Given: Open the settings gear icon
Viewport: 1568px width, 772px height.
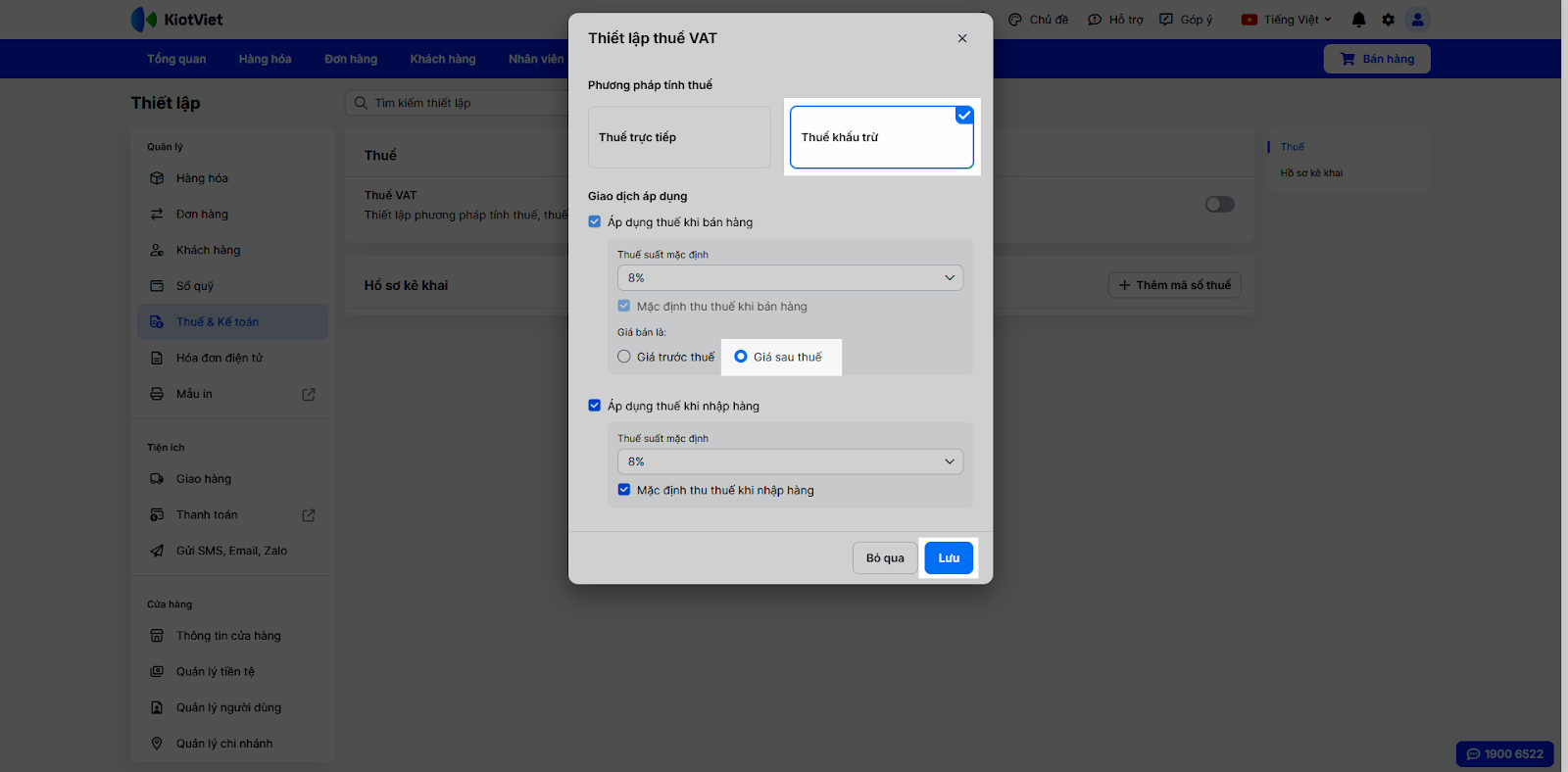Looking at the screenshot, I should pyautogui.click(x=1388, y=20).
